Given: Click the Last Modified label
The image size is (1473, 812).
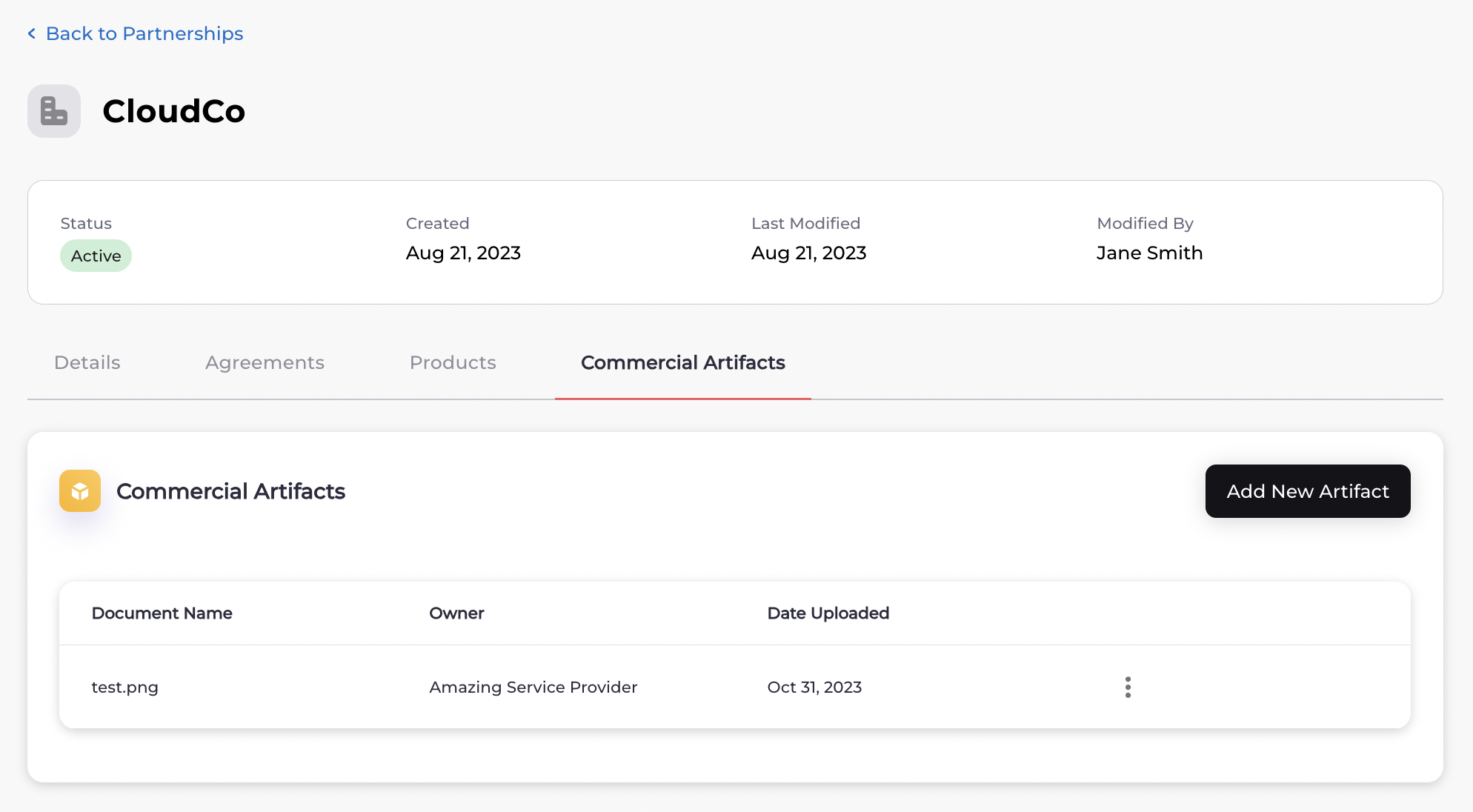Looking at the screenshot, I should point(806,223).
